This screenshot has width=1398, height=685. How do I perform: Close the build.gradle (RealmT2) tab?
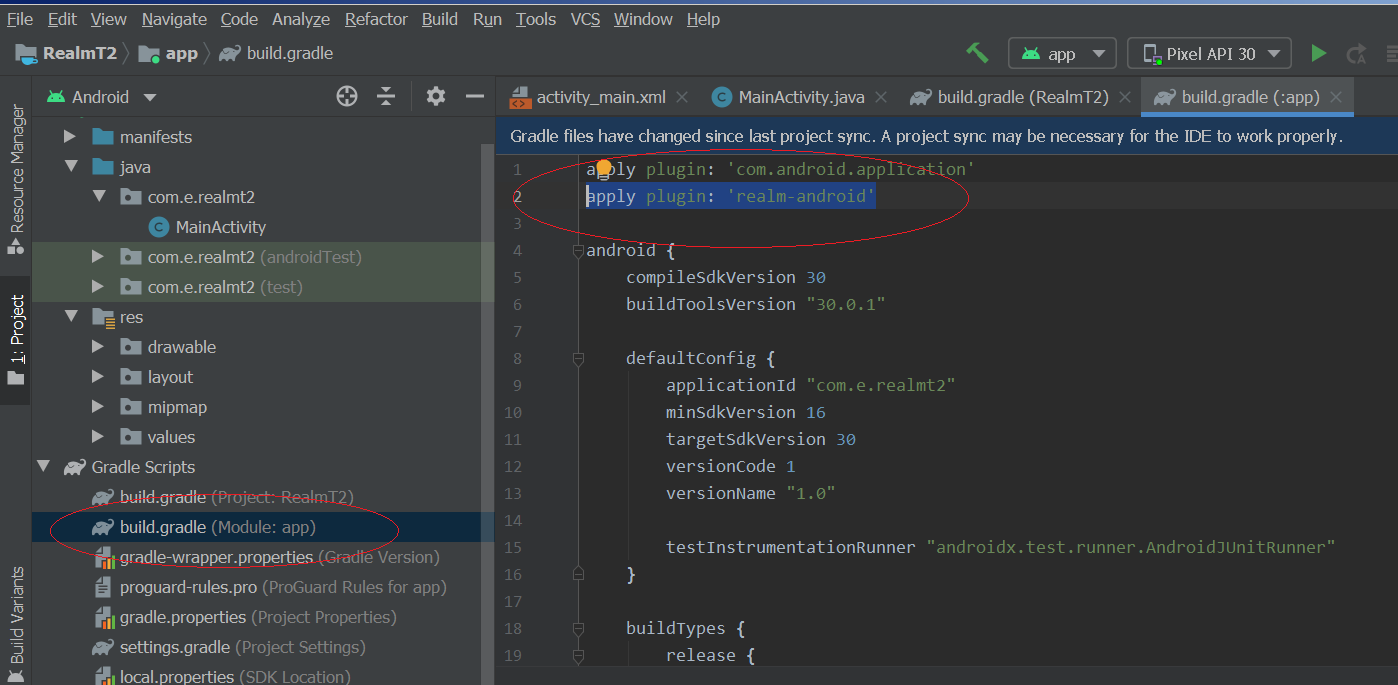1125,97
